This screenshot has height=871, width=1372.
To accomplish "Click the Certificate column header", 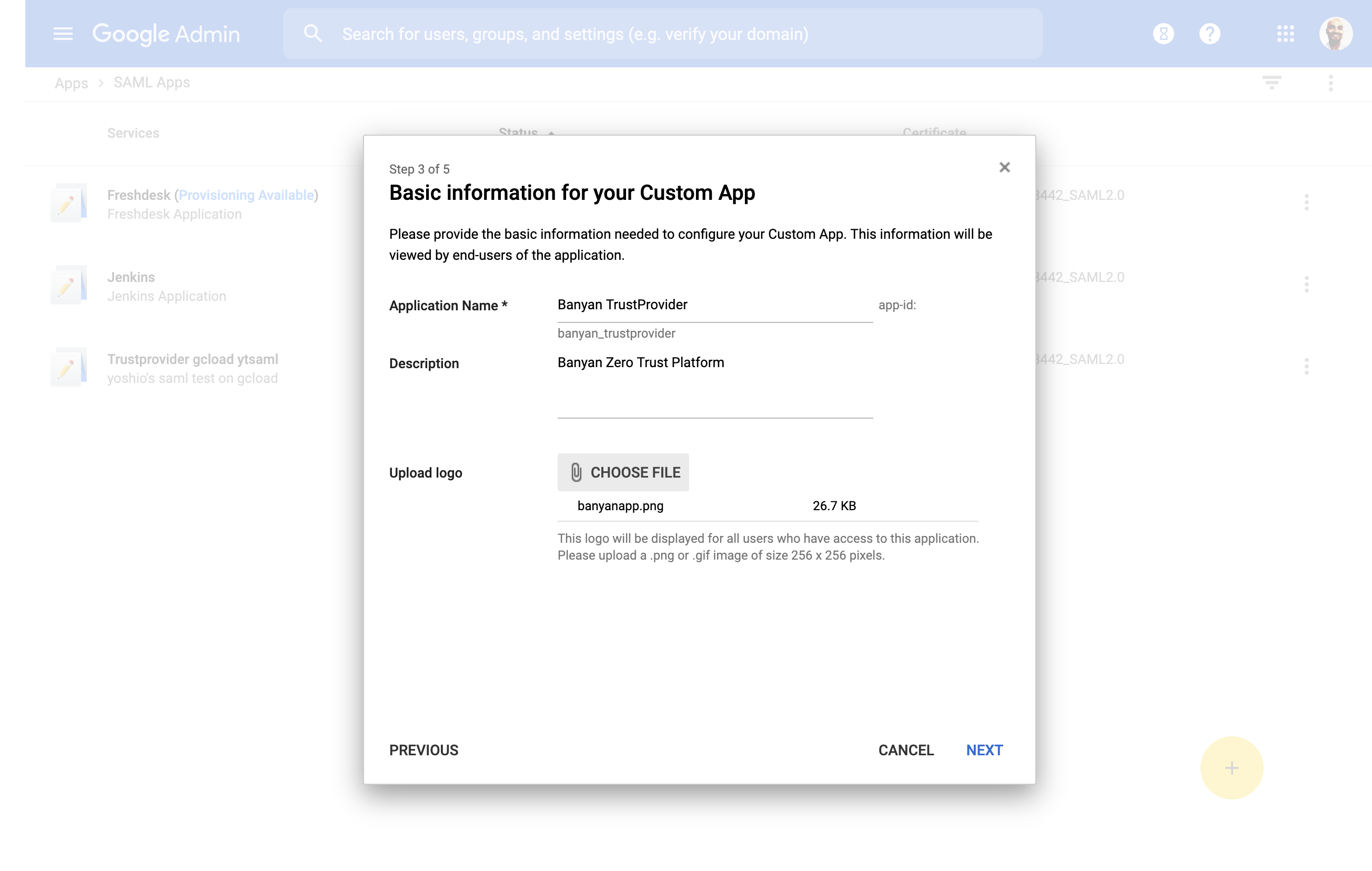I will [934, 132].
